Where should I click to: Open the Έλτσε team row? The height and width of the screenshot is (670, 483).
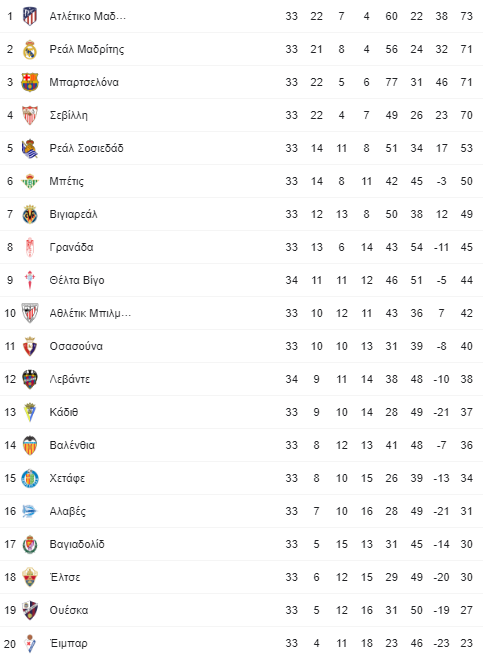(242, 577)
